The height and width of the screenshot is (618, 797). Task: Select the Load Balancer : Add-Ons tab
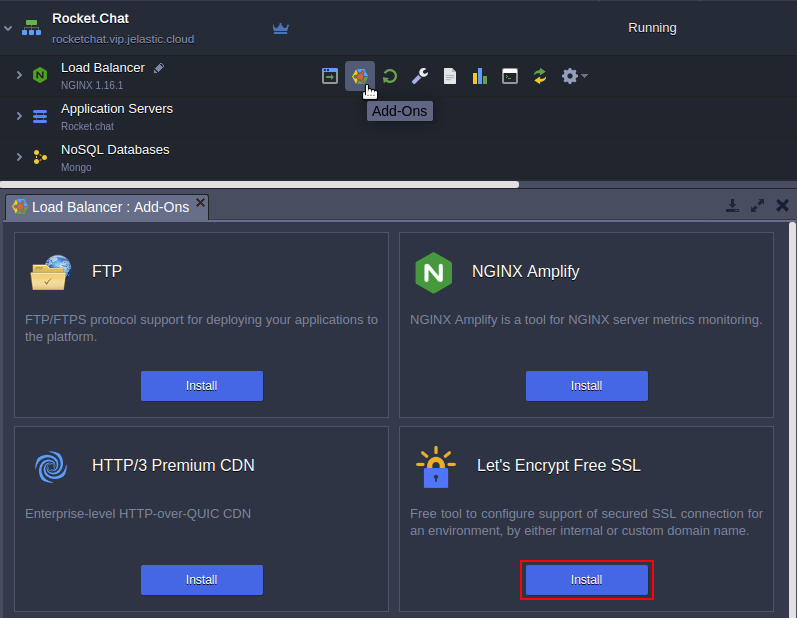pos(107,207)
